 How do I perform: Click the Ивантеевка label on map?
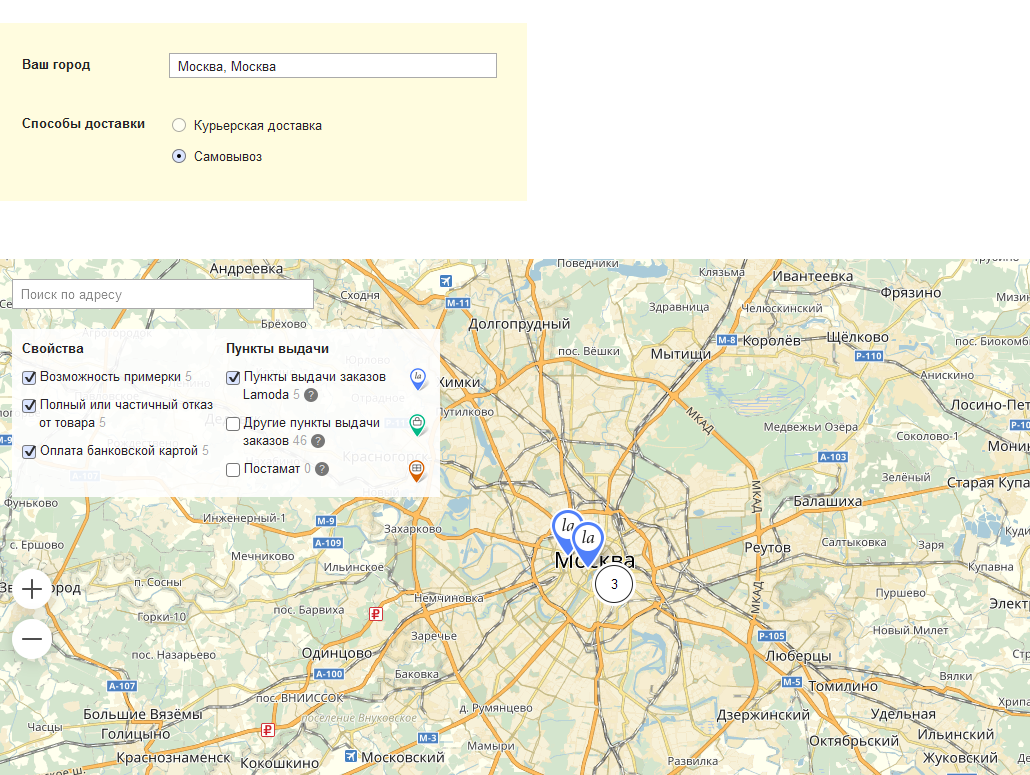pos(813,277)
